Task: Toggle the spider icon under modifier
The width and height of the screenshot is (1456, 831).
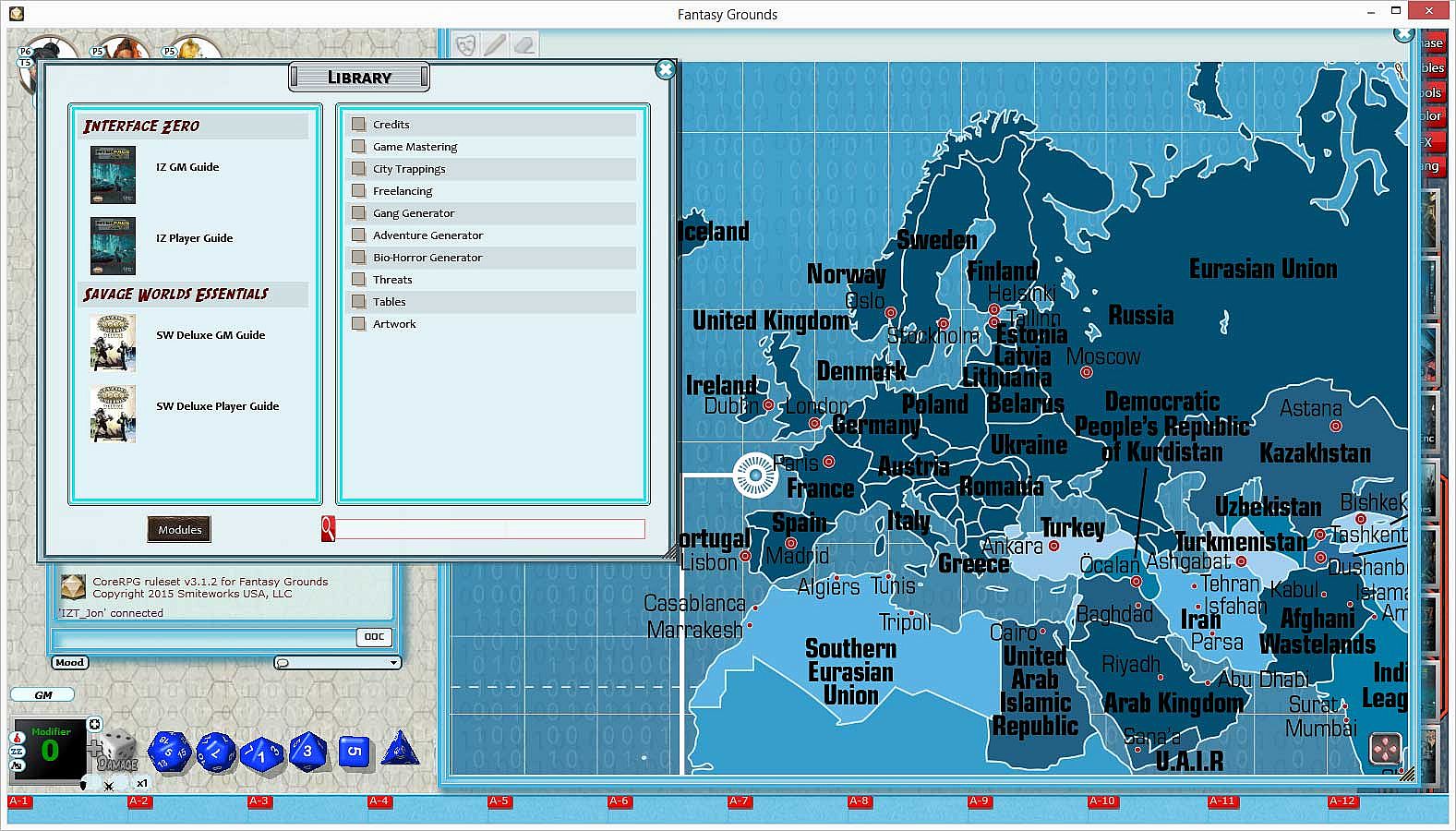Action: (x=109, y=786)
